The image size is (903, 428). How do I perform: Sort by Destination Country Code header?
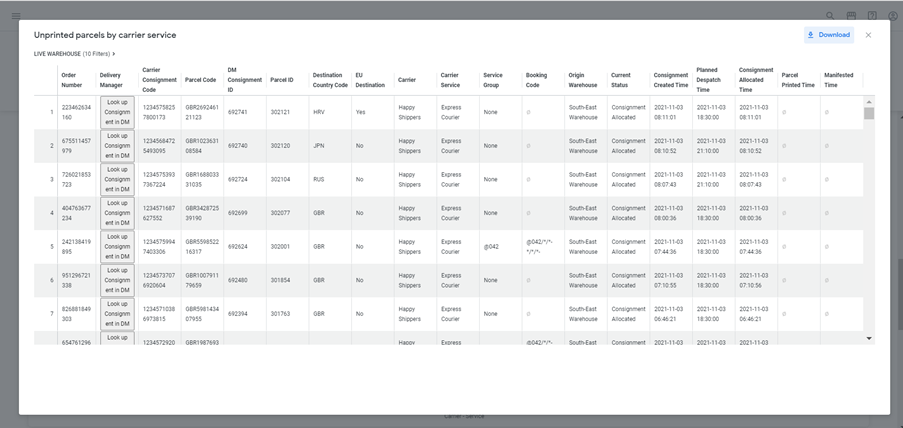(330, 80)
